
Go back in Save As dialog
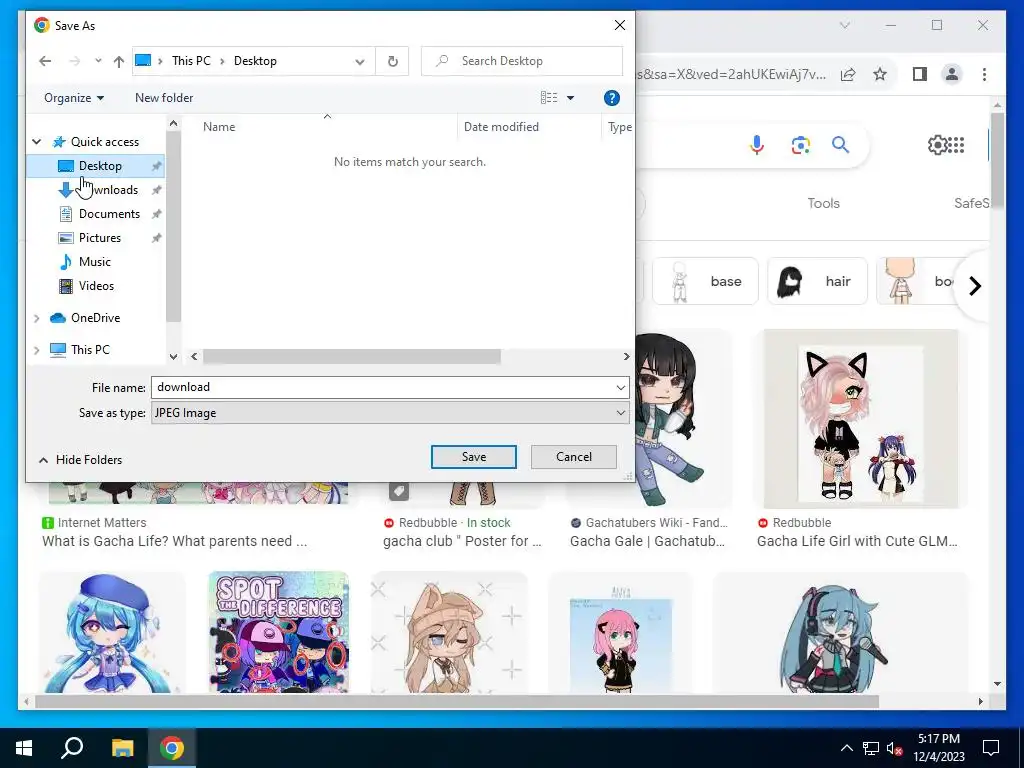point(45,61)
